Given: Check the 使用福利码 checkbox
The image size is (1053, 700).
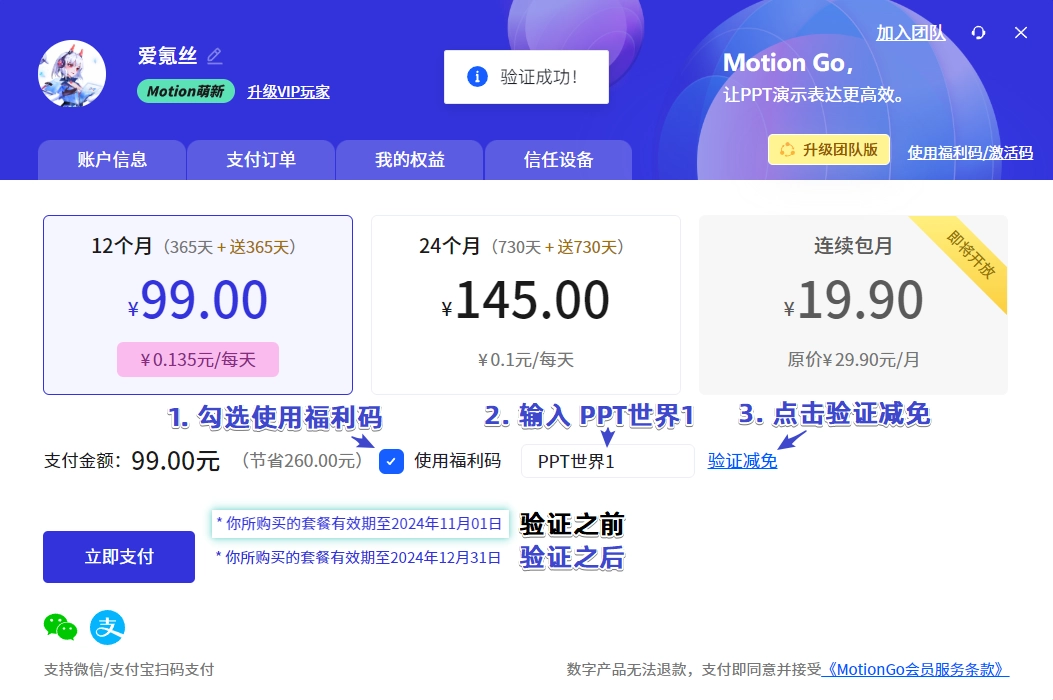Looking at the screenshot, I should 391,461.
